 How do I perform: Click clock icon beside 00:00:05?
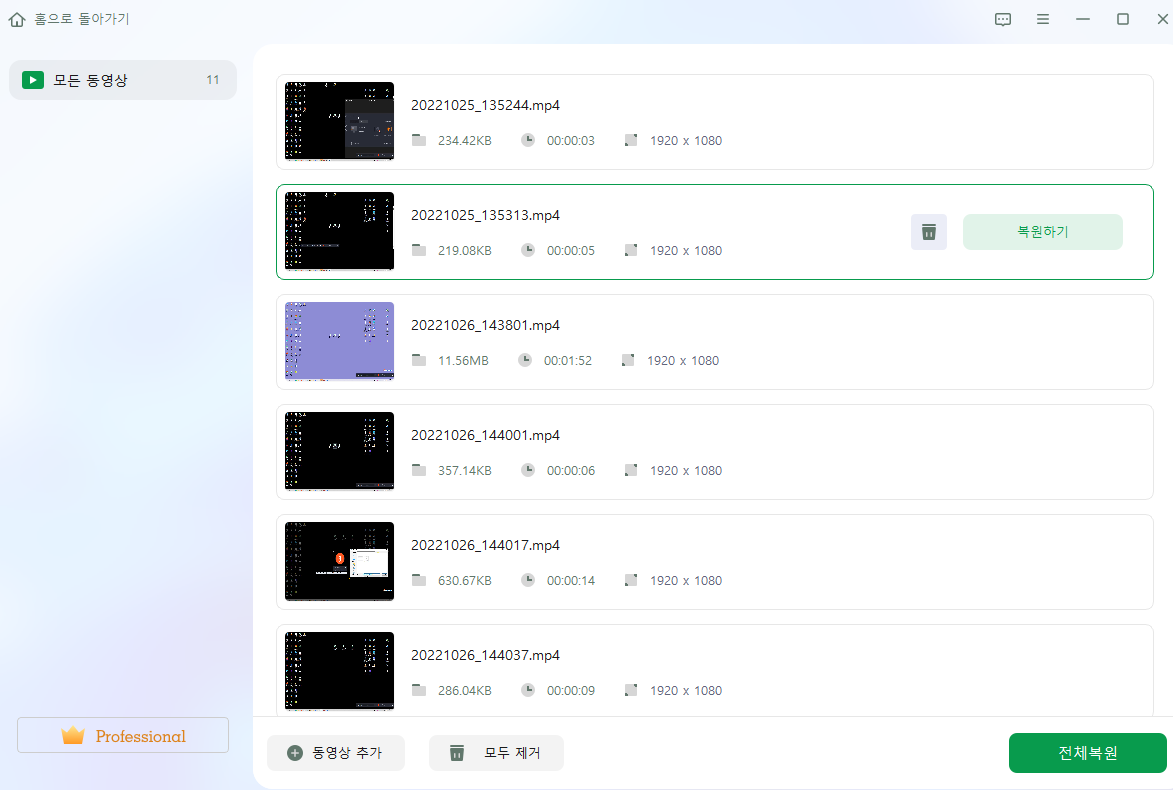527,250
